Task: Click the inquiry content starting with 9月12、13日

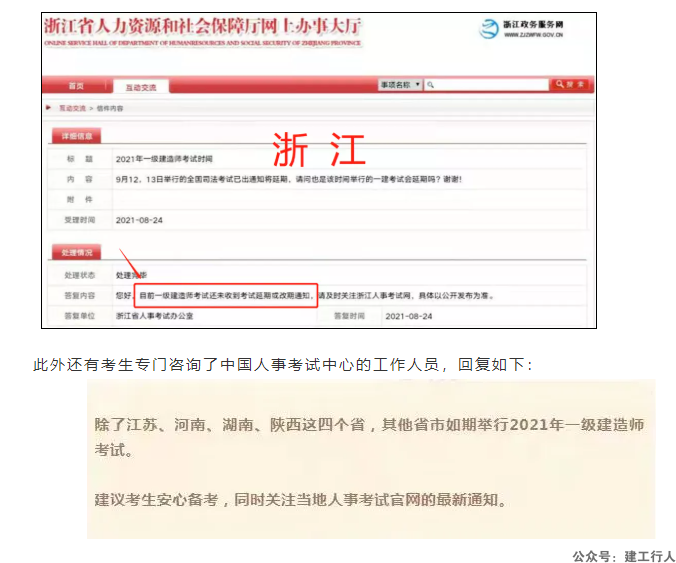Action: 288,179
